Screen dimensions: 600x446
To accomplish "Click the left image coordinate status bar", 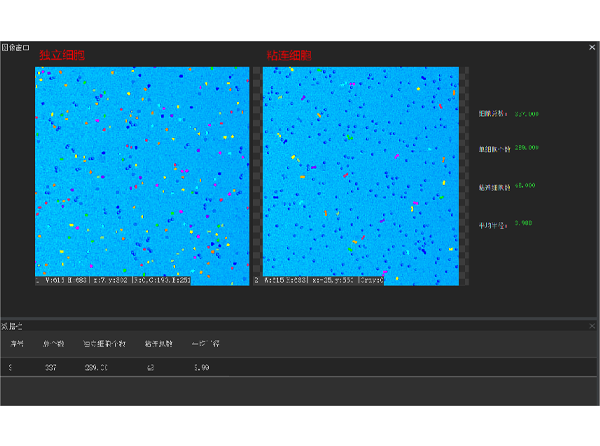I will click(x=142, y=281).
